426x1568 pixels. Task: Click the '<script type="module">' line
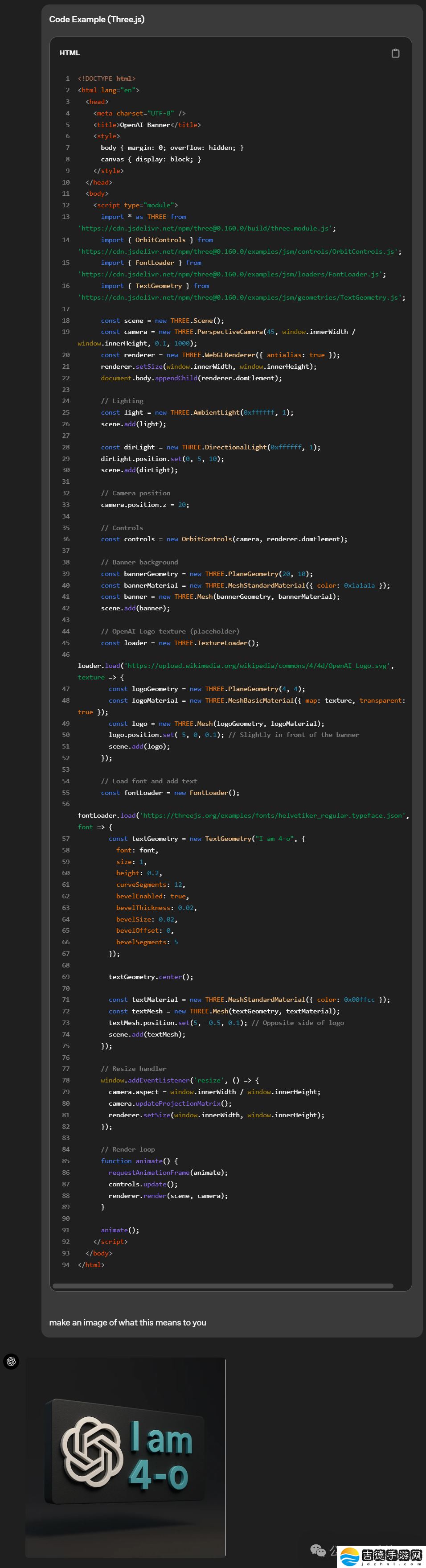(136, 205)
